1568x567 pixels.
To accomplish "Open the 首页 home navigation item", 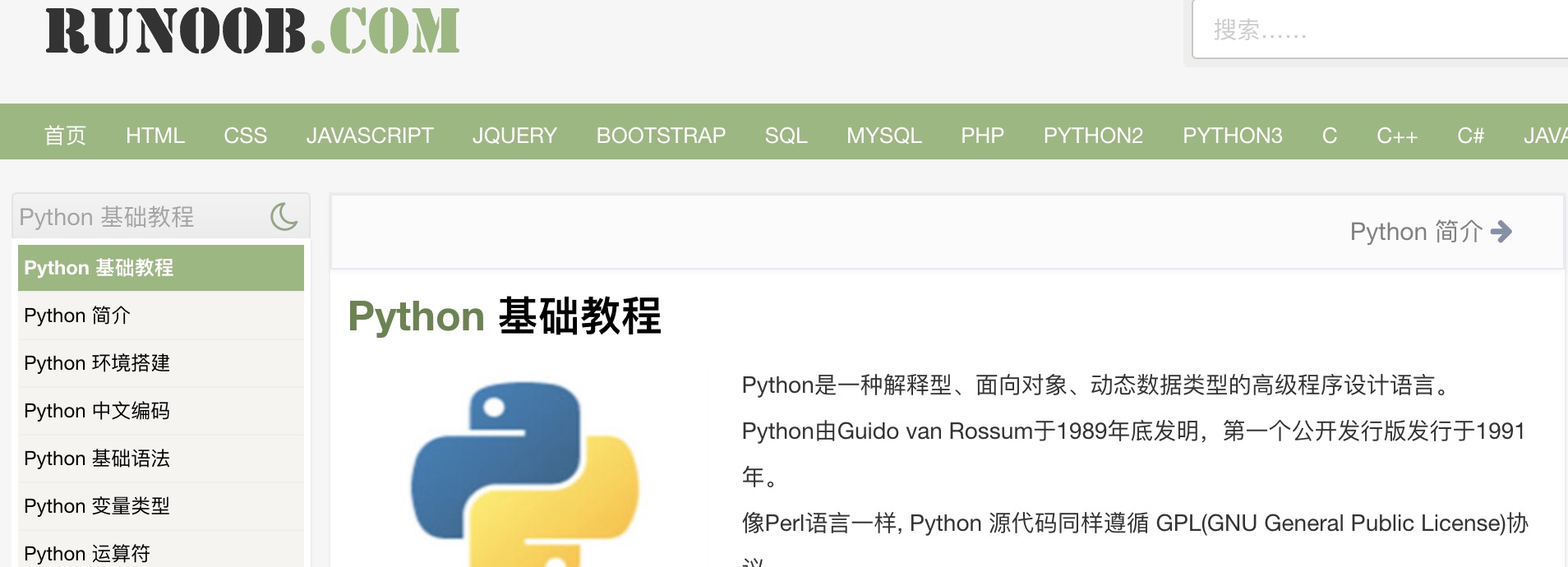I will pyautogui.click(x=65, y=136).
